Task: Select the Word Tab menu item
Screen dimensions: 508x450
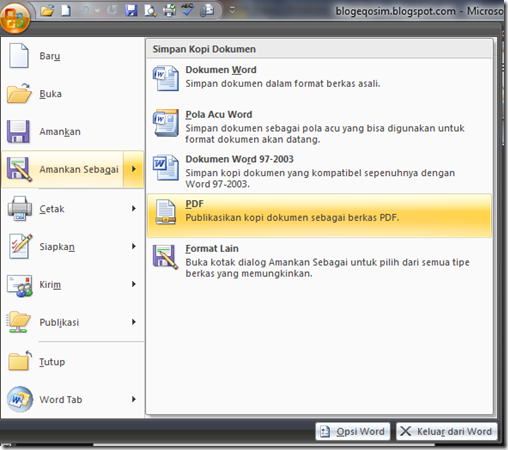Action: tap(72, 399)
